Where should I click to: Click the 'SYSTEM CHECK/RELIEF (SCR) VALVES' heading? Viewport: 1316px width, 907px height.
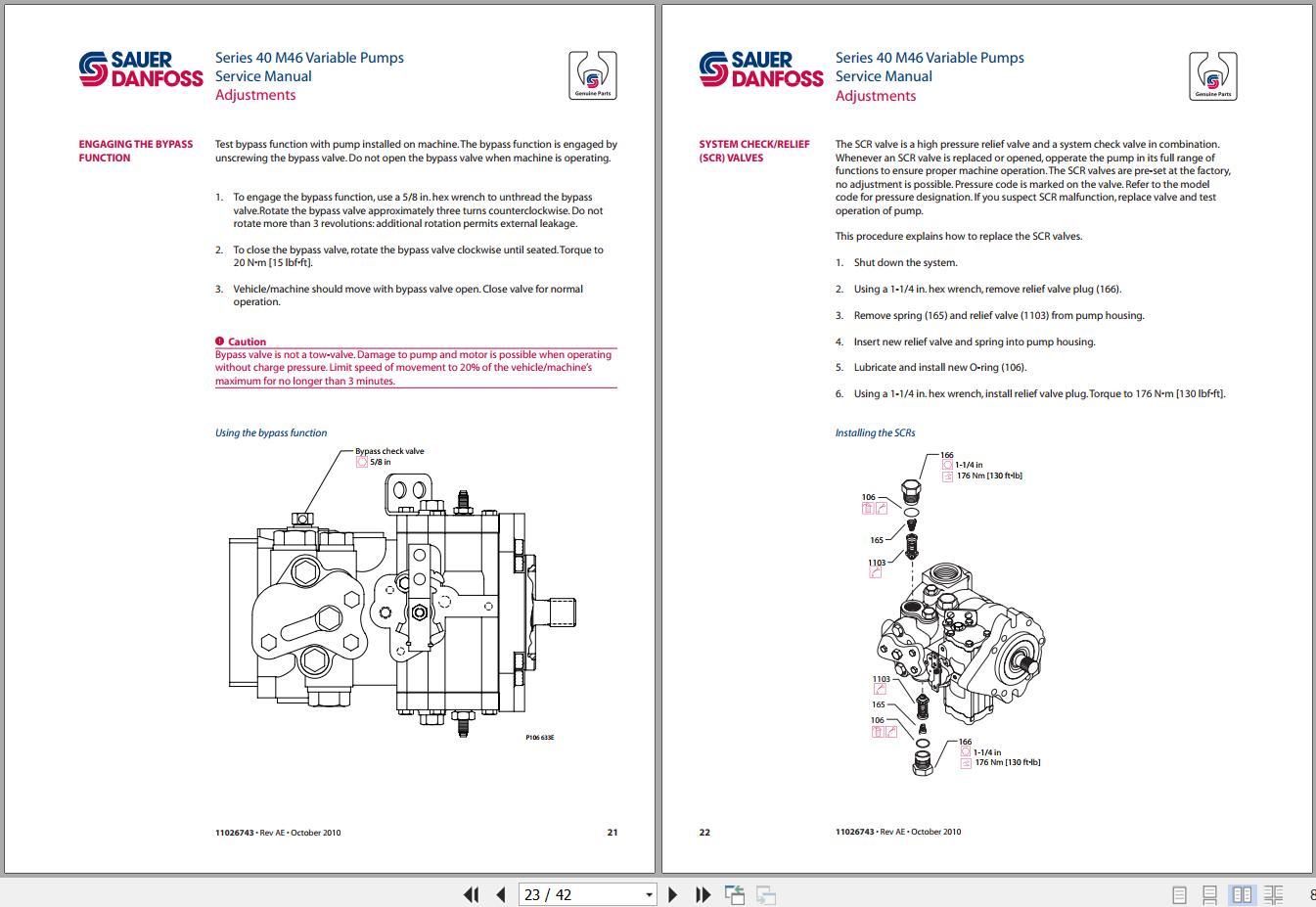coord(754,151)
